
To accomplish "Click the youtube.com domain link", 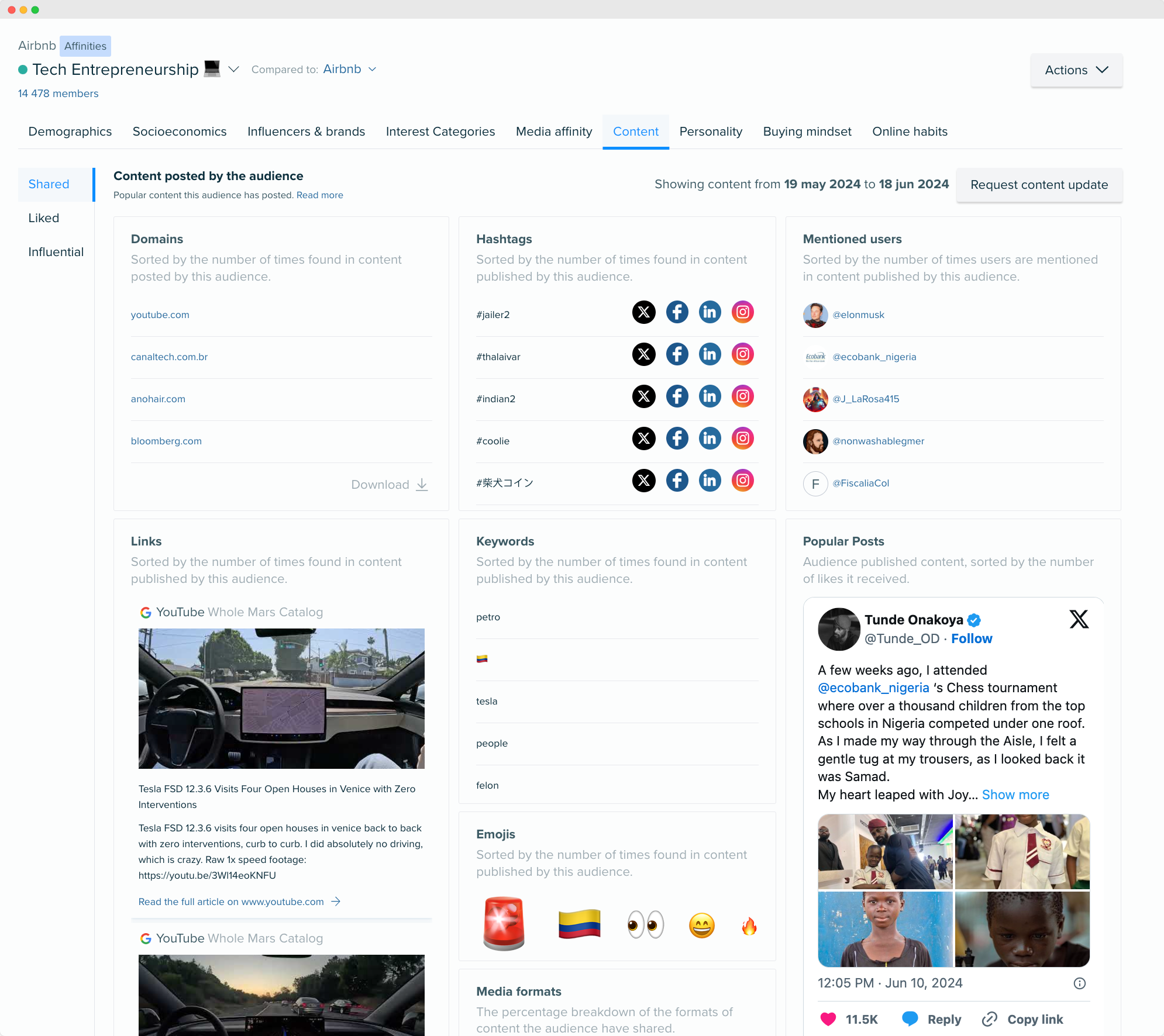I will pyautogui.click(x=160, y=314).
